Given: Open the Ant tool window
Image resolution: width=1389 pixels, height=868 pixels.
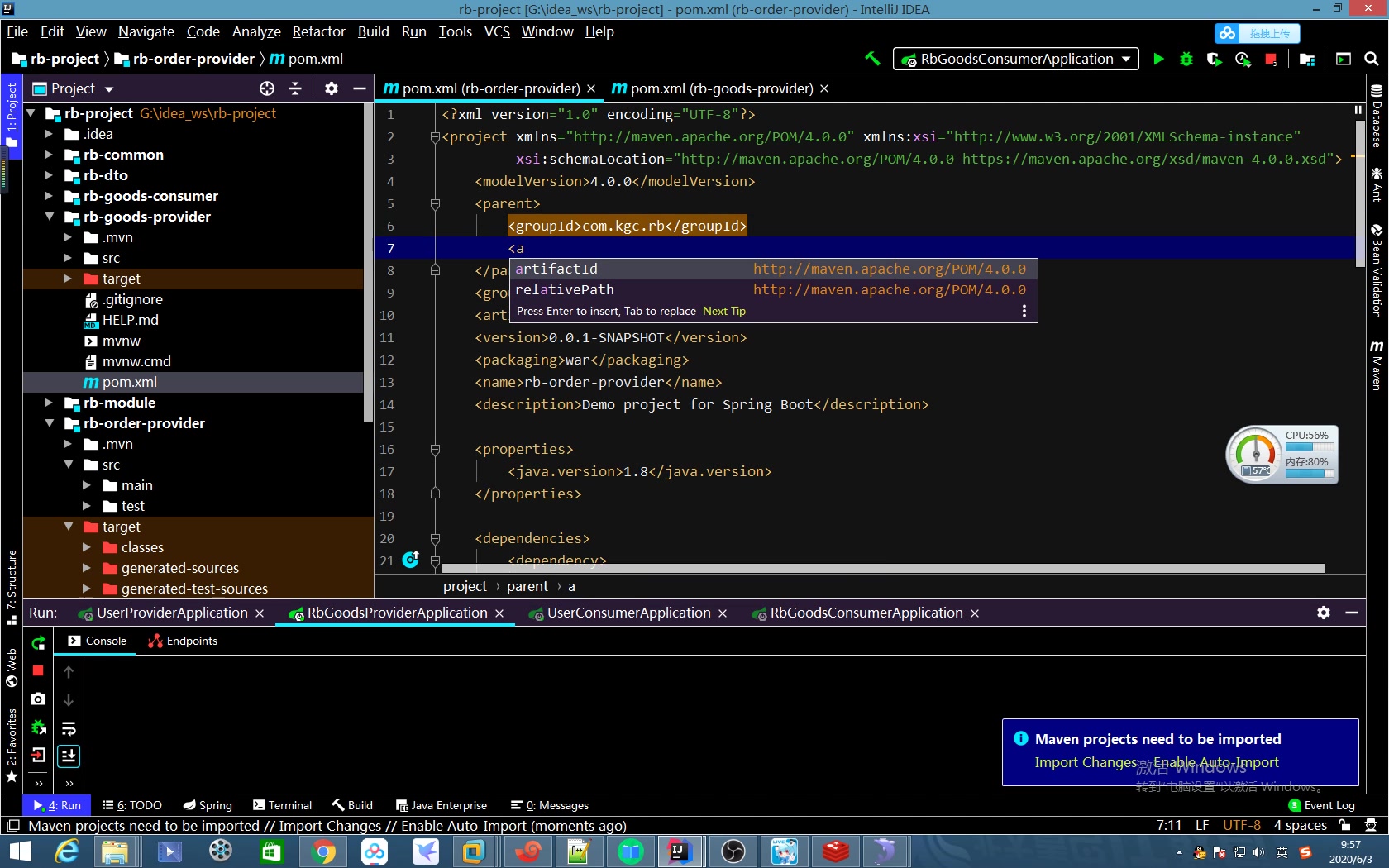Looking at the screenshot, I should [1377, 185].
